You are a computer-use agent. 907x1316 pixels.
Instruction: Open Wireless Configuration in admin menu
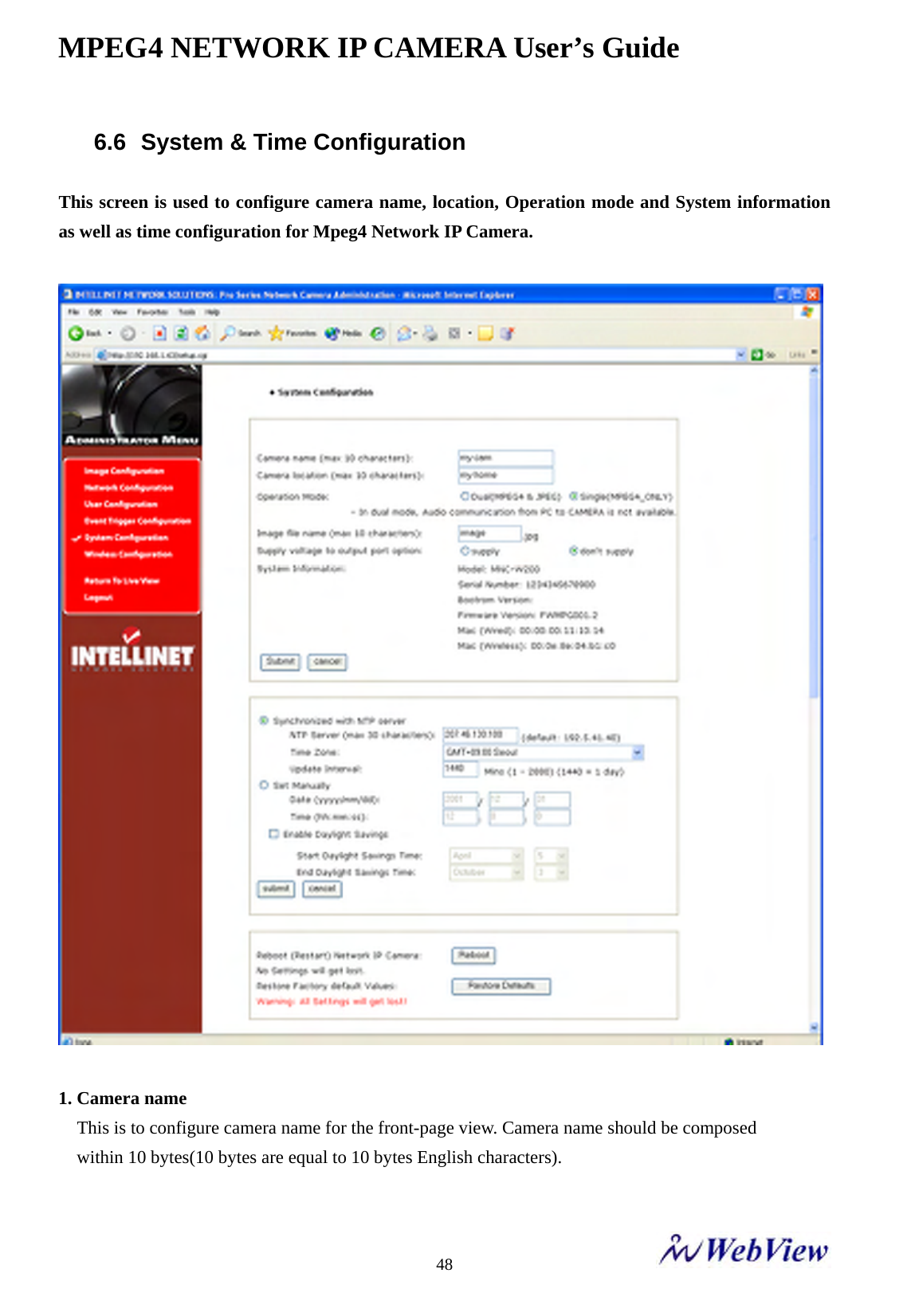(128, 554)
